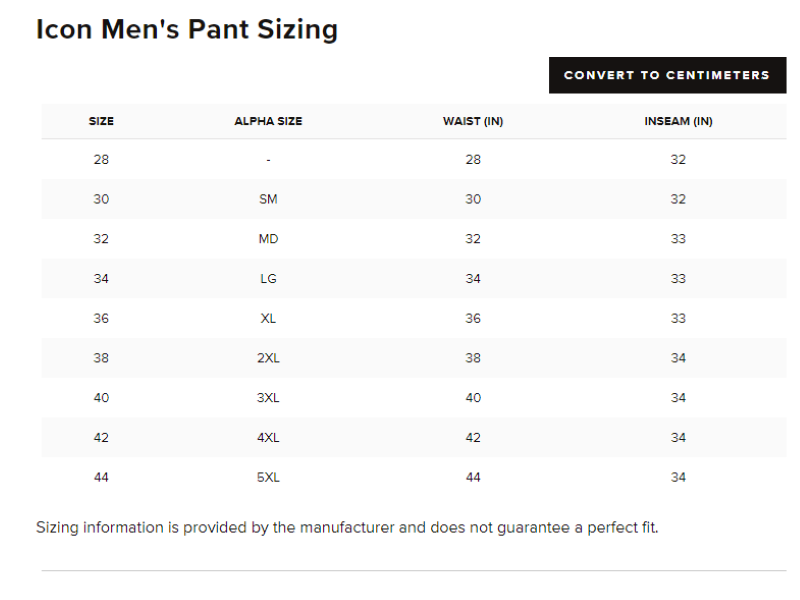Click the sizing information disclaimer text

tap(347, 527)
